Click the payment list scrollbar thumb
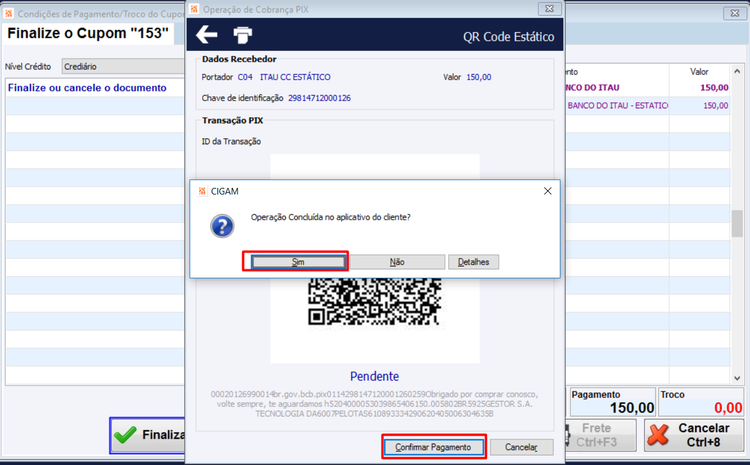 click(737, 223)
